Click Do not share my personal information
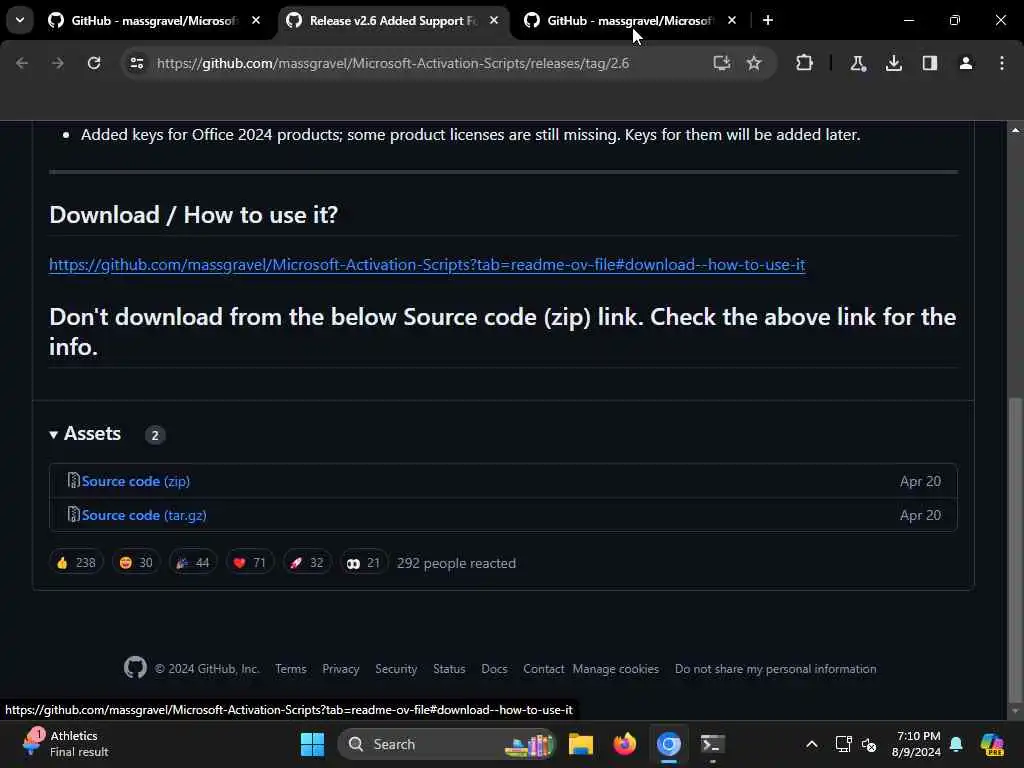 tap(776, 669)
